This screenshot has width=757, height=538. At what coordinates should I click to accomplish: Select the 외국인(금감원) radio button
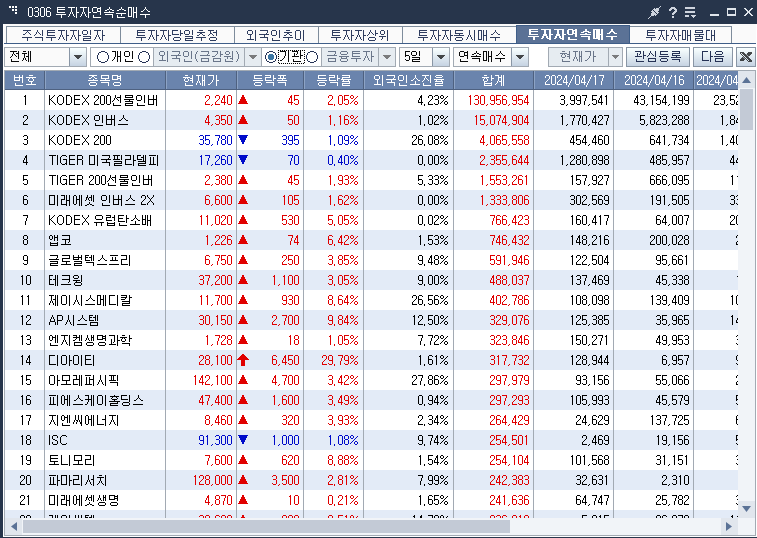pos(144,57)
